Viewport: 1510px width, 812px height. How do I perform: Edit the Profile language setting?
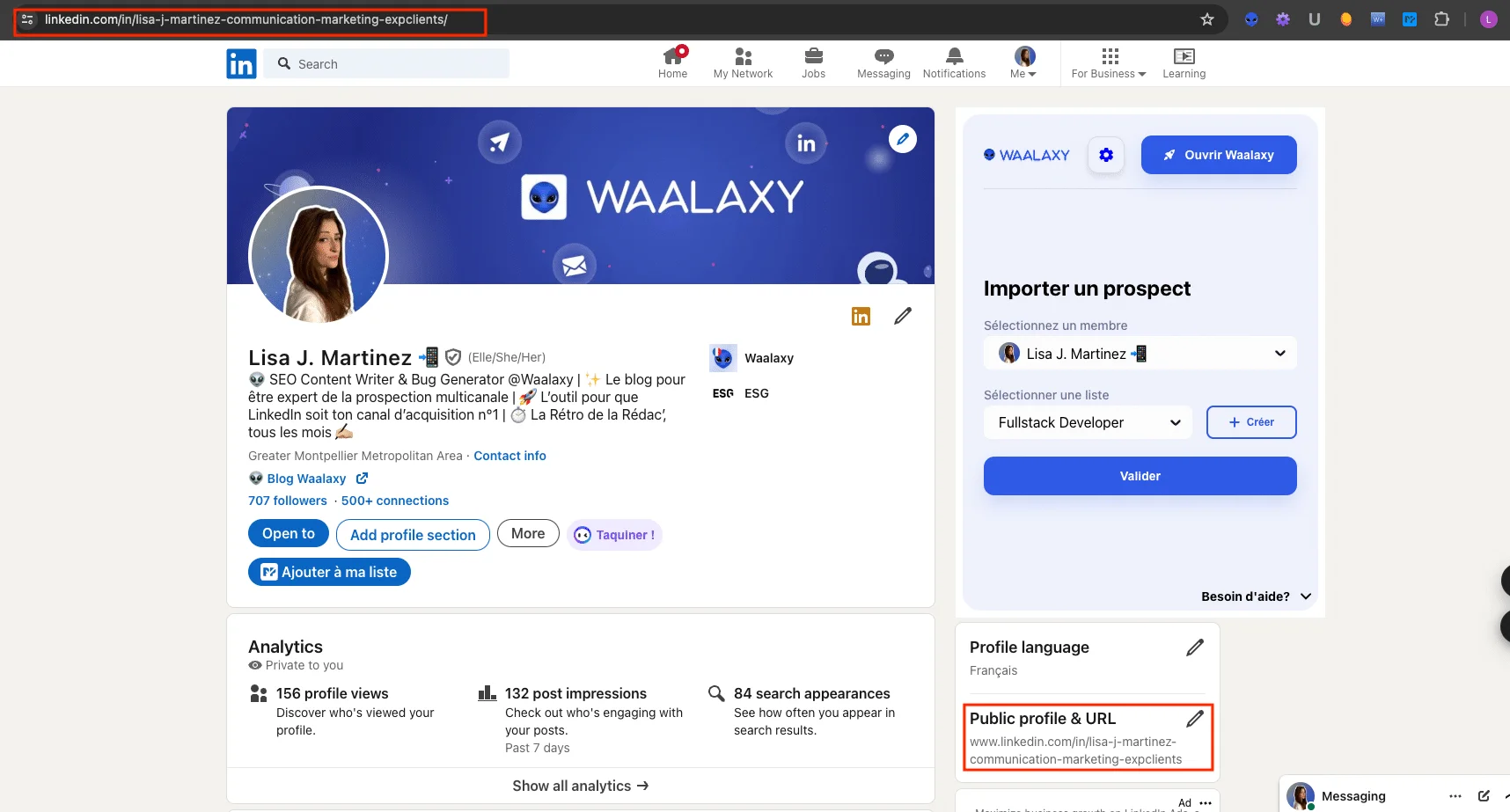click(x=1195, y=647)
